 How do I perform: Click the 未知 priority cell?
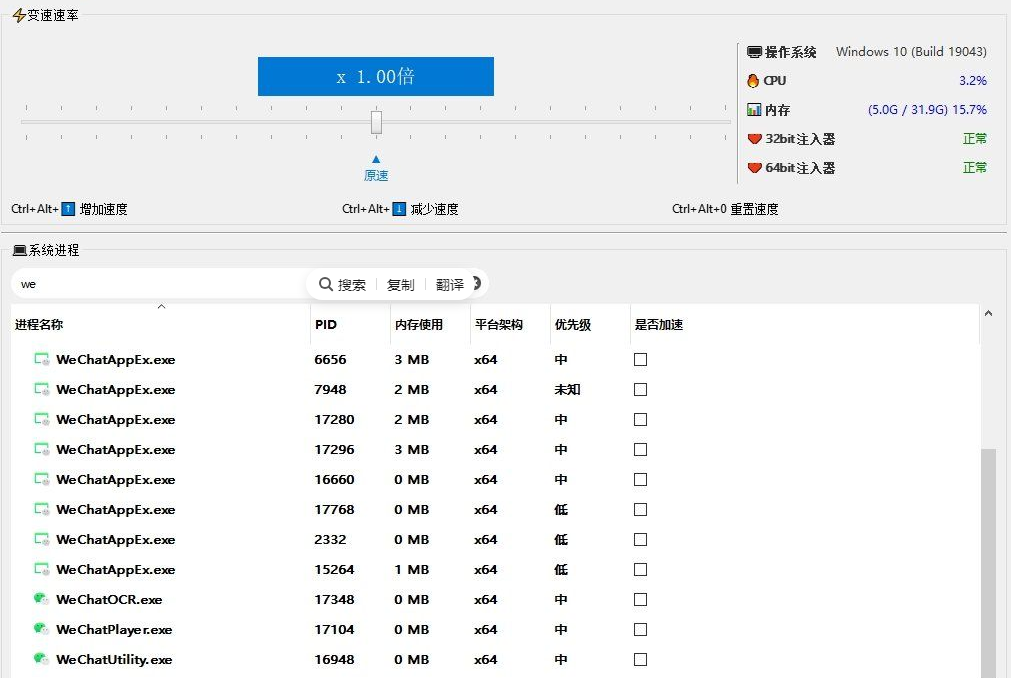pyautogui.click(x=567, y=389)
